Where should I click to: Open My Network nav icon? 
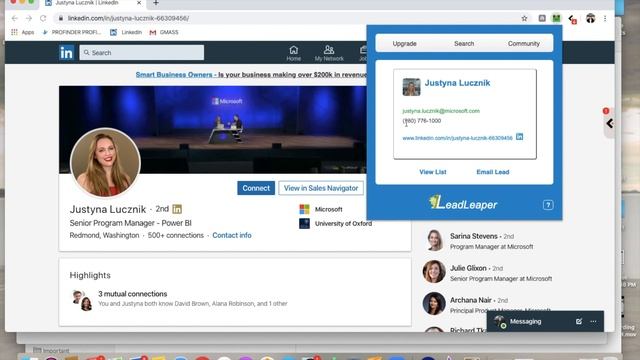coord(329,53)
